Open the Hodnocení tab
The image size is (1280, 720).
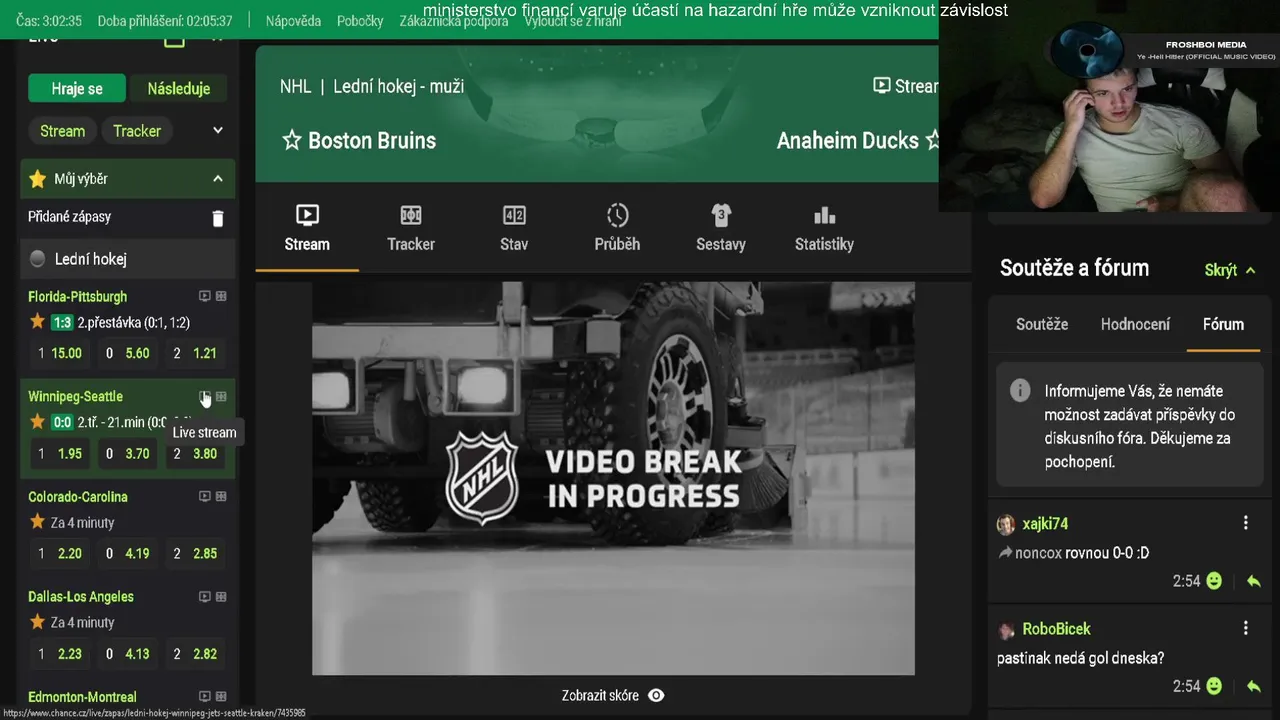(1135, 324)
